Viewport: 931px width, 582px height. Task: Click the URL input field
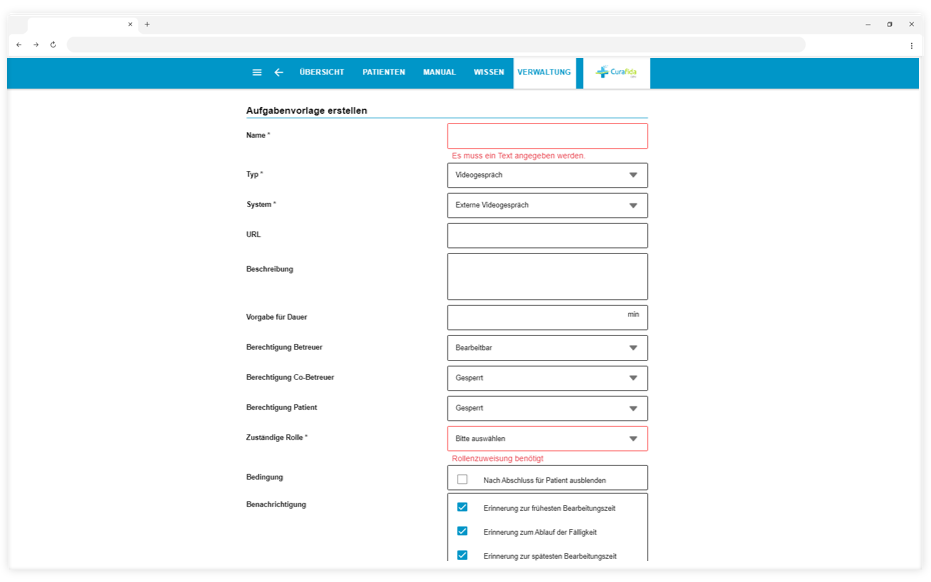click(x=547, y=236)
